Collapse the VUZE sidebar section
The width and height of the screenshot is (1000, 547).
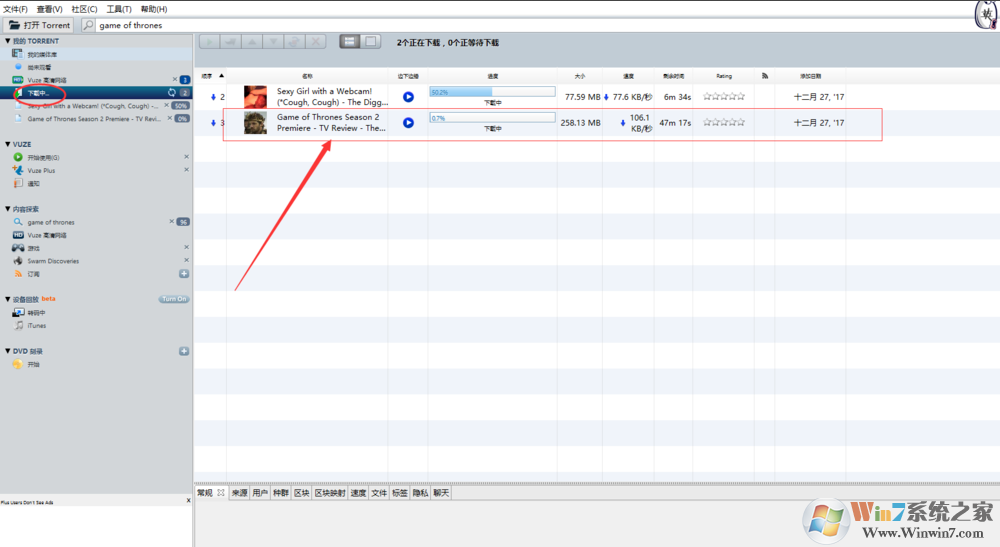click(x=8, y=144)
